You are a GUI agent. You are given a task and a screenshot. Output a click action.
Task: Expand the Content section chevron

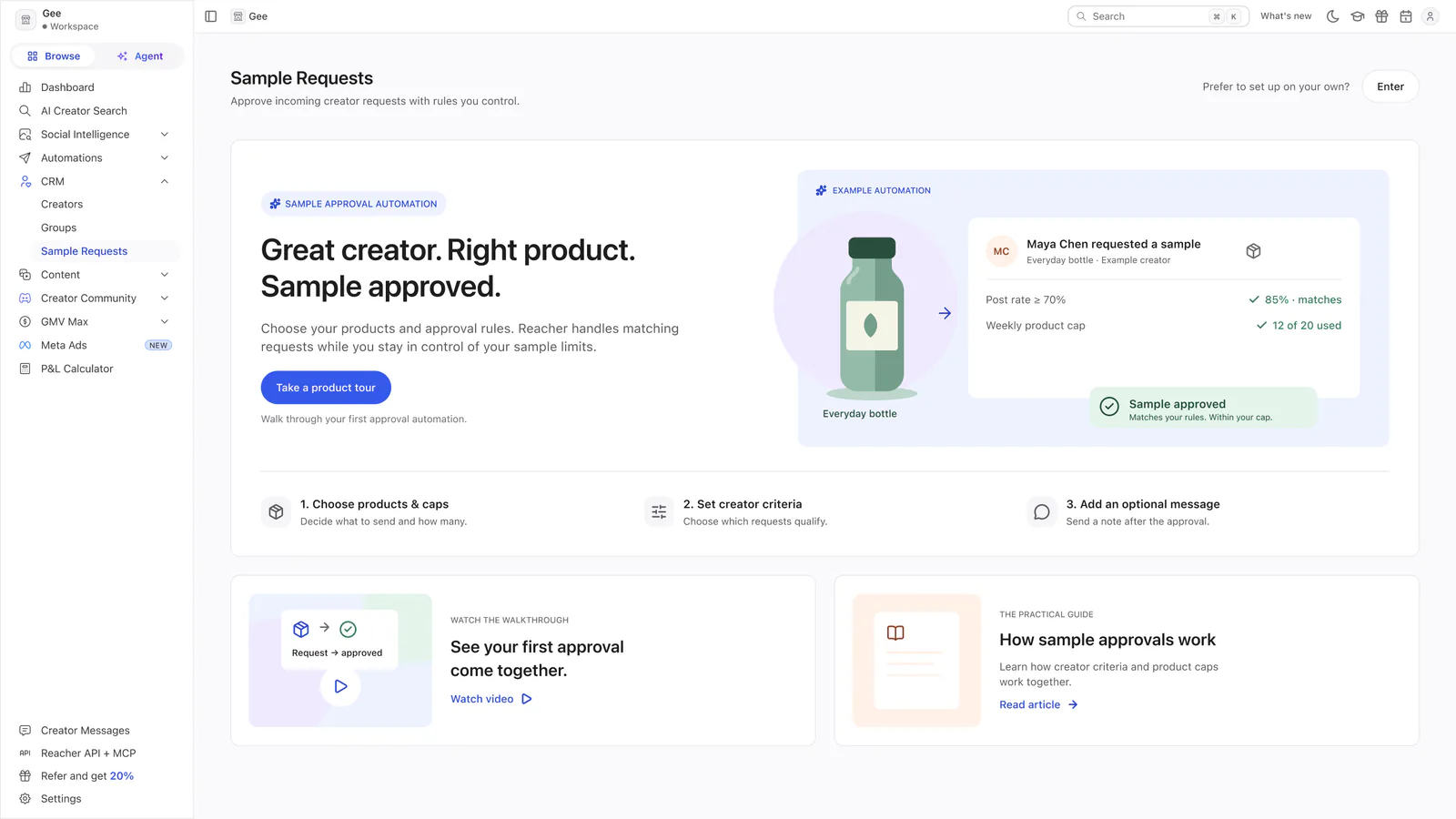tap(165, 275)
